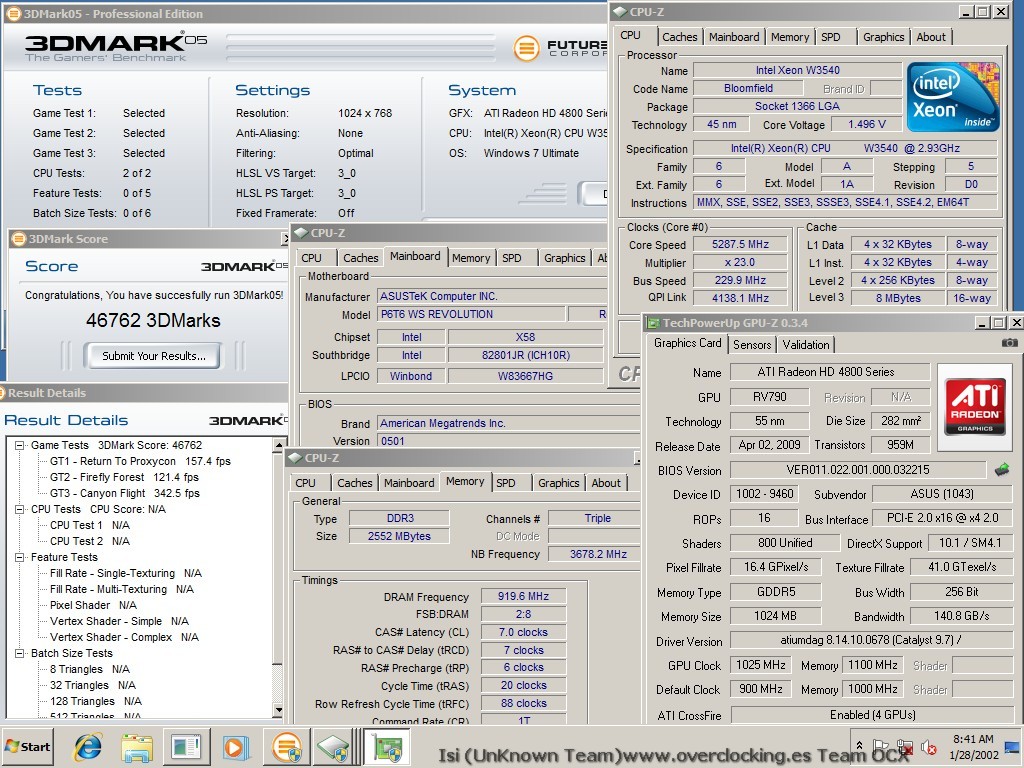Select Fill Rate - Single-Texturing row

(125, 573)
